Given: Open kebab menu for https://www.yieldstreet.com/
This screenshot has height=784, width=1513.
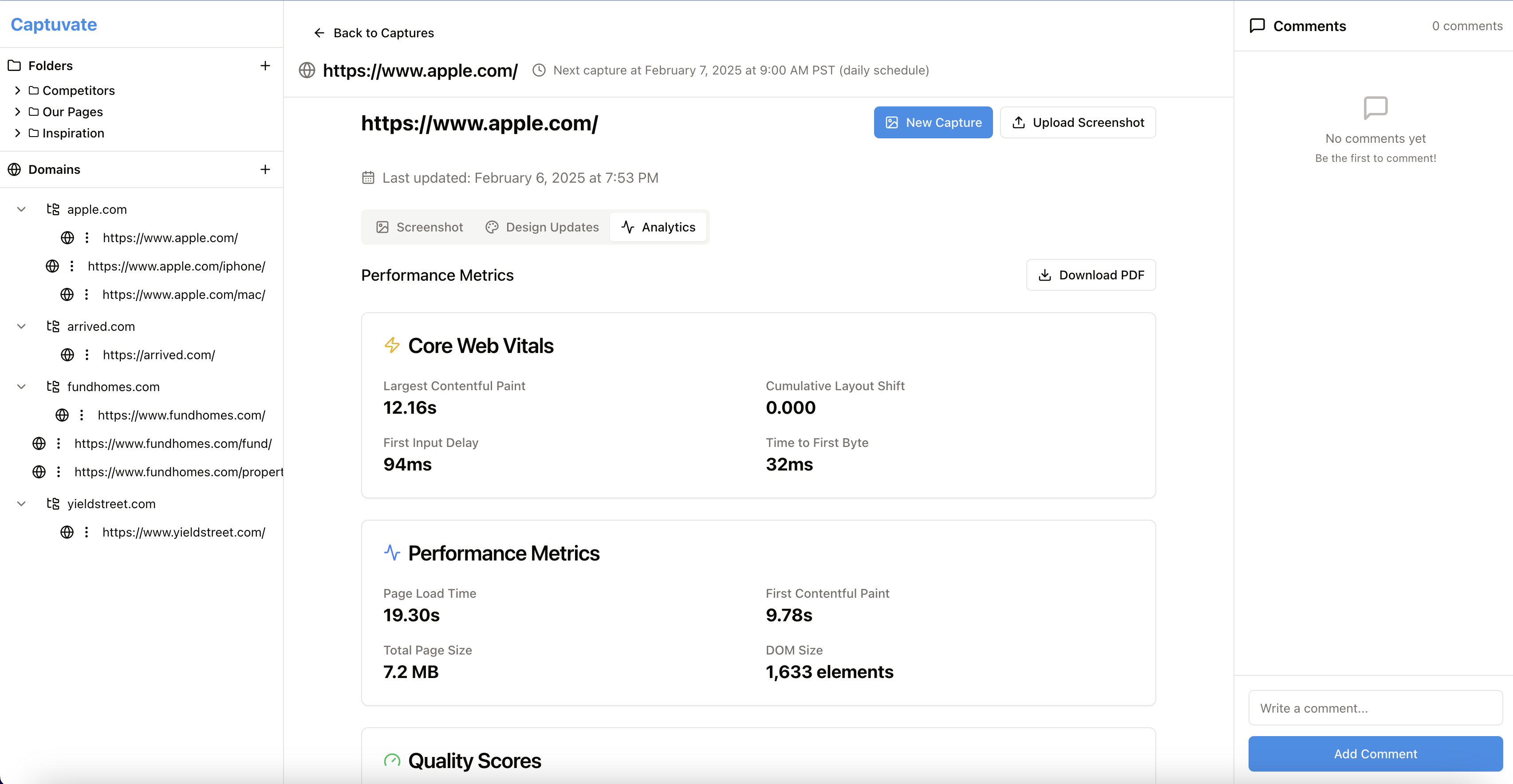Looking at the screenshot, I should click(x=87, y=532).
